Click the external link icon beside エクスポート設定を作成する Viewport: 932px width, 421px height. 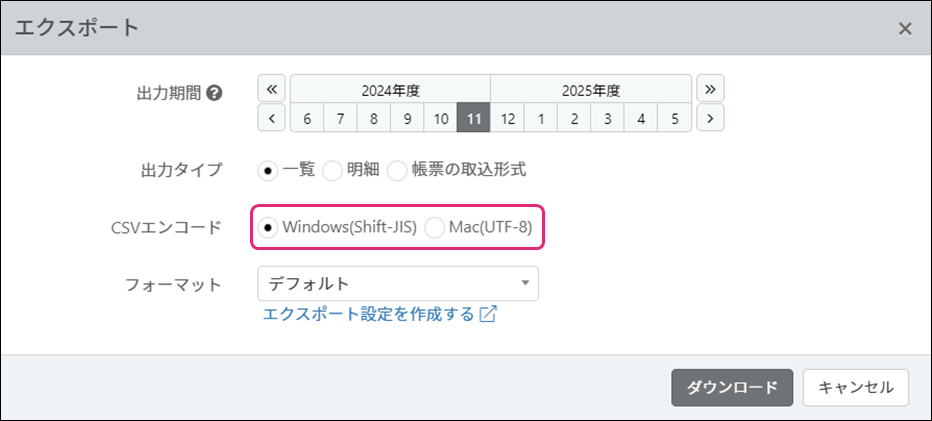pos(488,314)
